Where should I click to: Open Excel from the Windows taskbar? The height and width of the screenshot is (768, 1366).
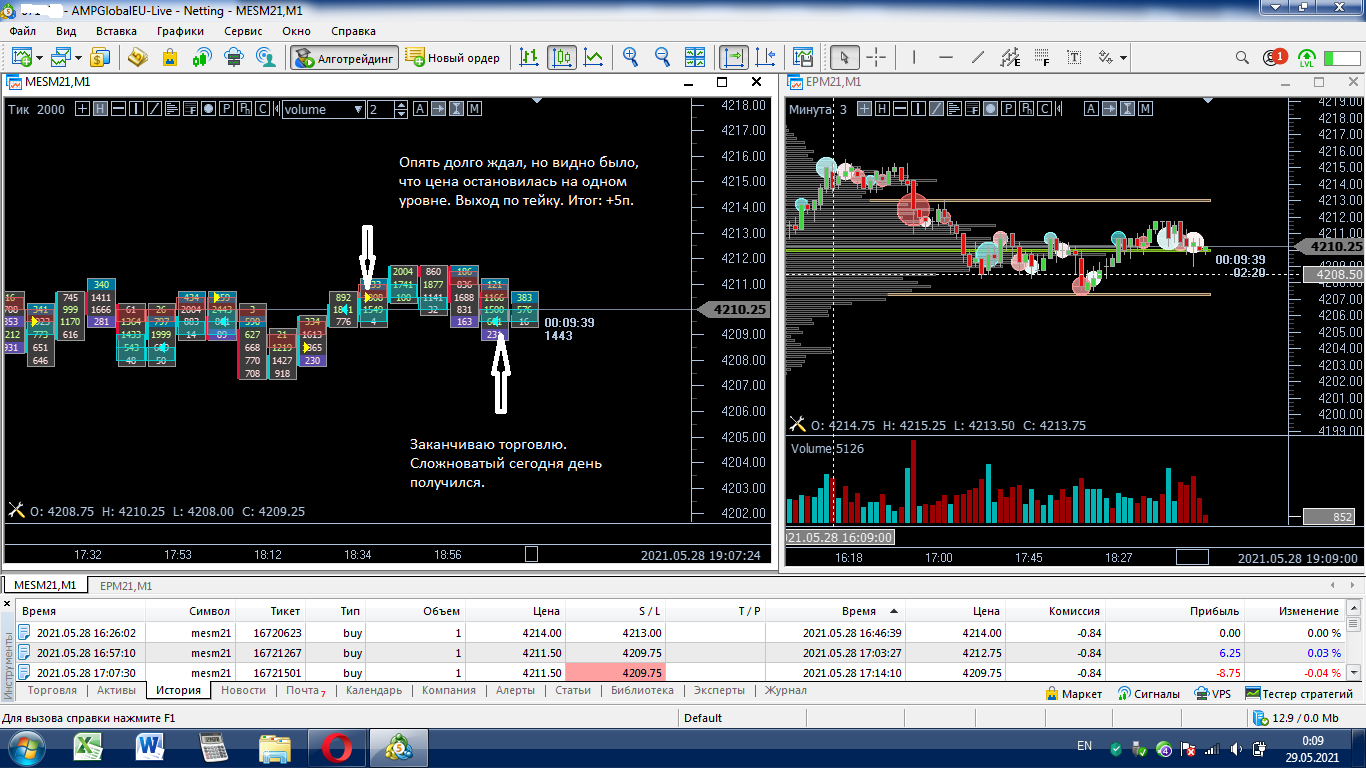(x=90, y=747)
